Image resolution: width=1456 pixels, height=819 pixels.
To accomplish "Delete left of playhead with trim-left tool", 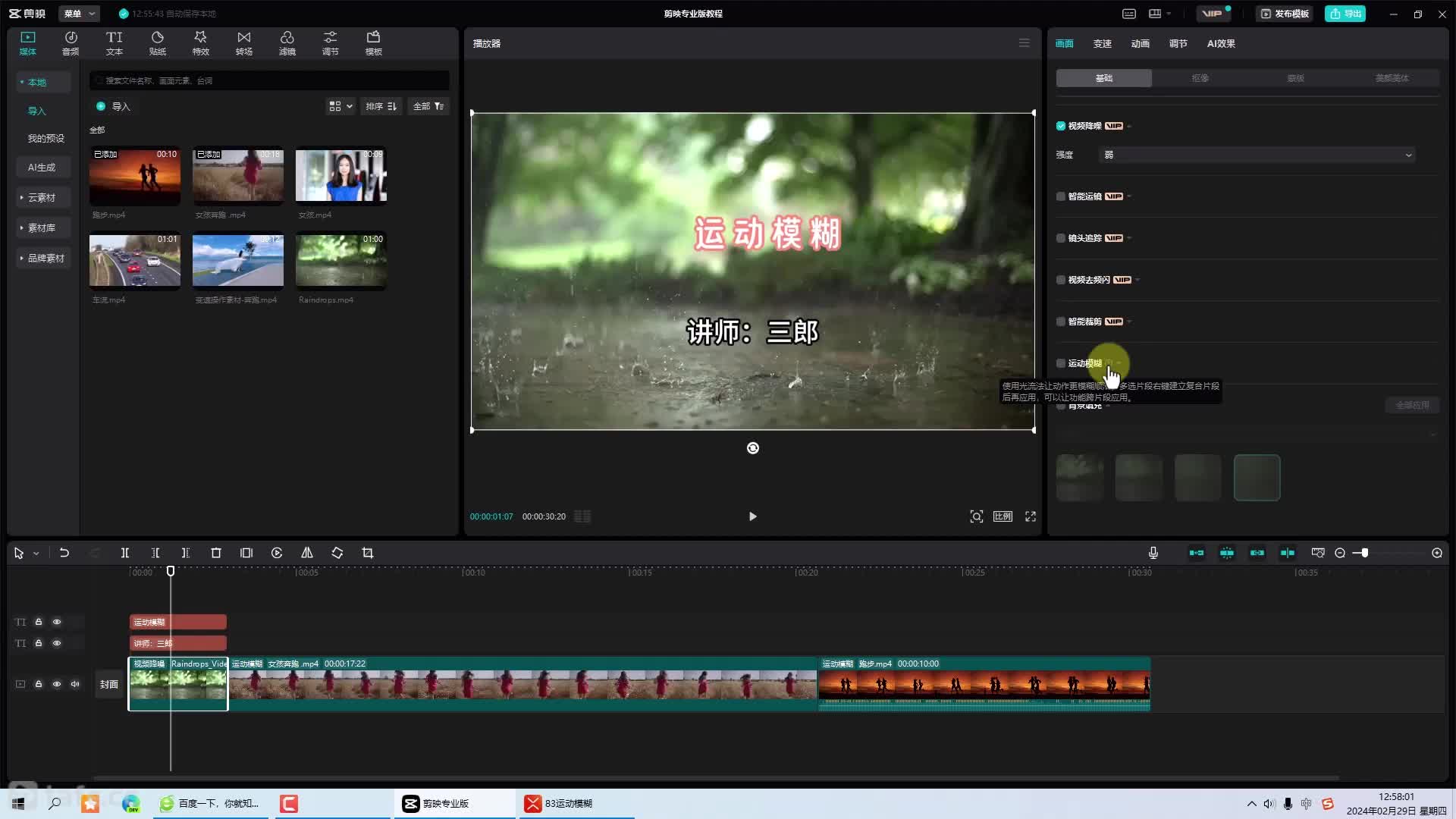I will (155, 554).
